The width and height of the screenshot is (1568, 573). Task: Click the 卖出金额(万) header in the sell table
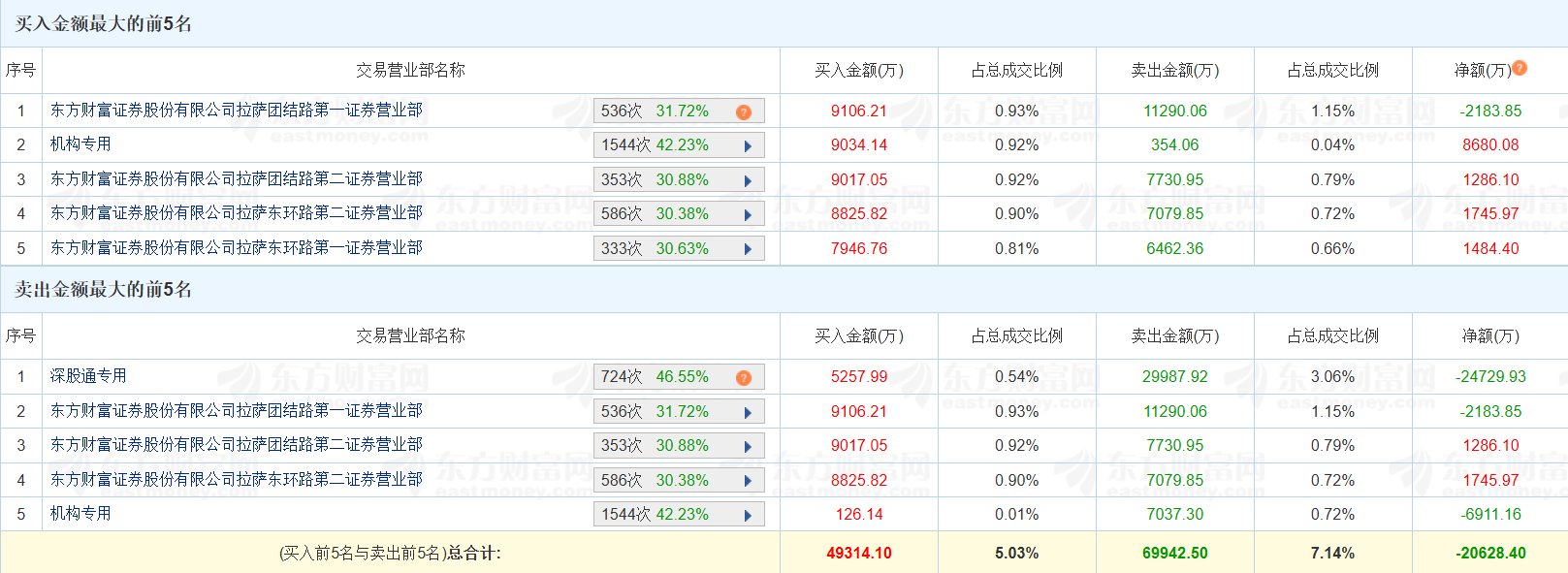[1174, 336]
